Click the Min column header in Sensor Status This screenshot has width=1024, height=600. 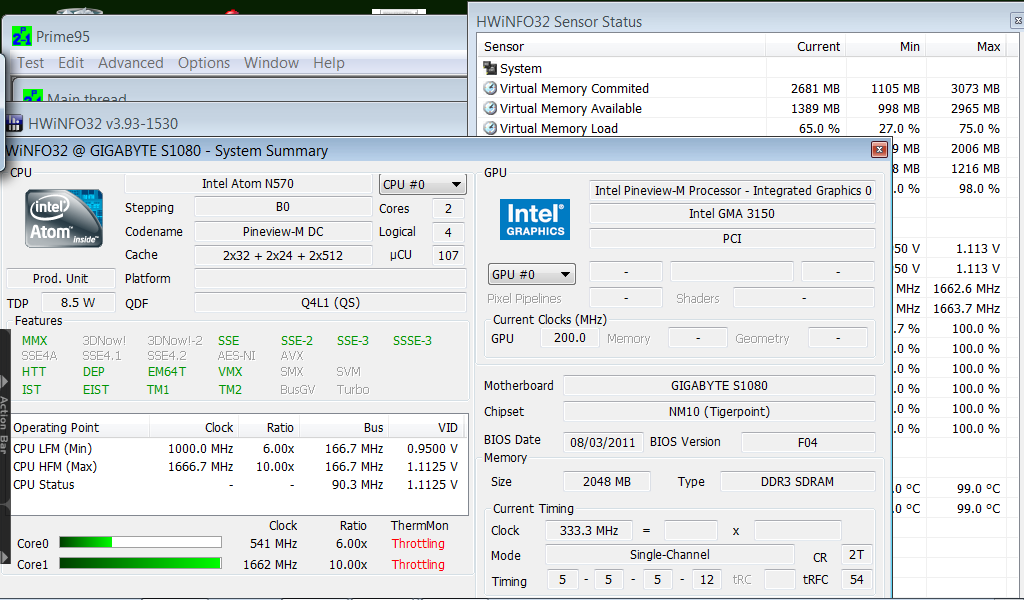coord(886,46)
